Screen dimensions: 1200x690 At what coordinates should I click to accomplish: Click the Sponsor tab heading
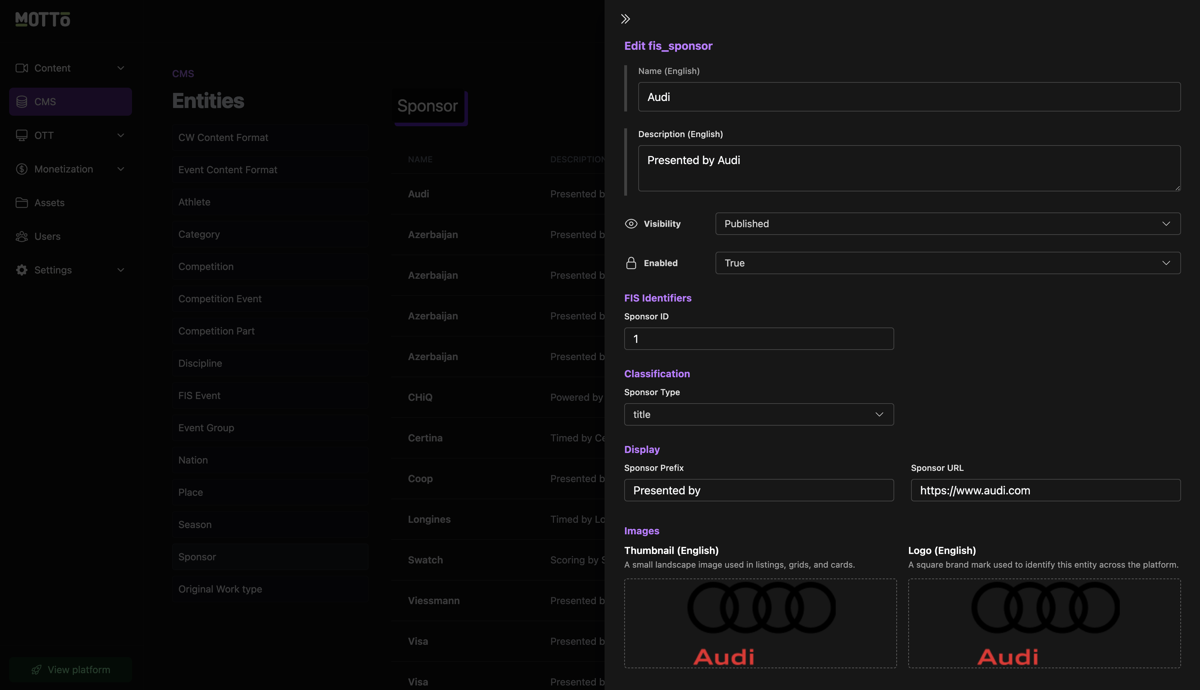coord(428,106)
